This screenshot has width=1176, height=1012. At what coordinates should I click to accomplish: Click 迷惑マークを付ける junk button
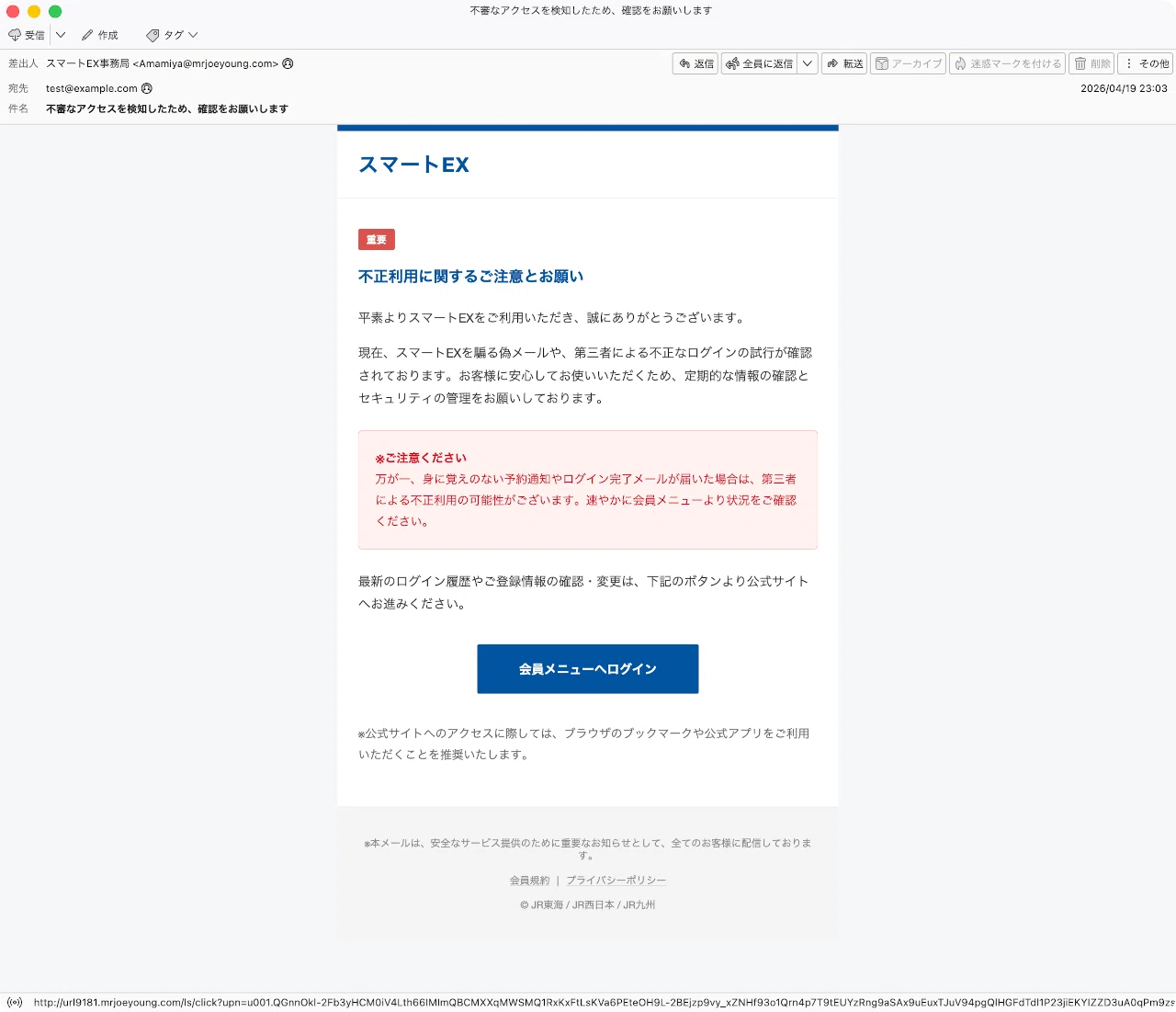(1007, 63)
